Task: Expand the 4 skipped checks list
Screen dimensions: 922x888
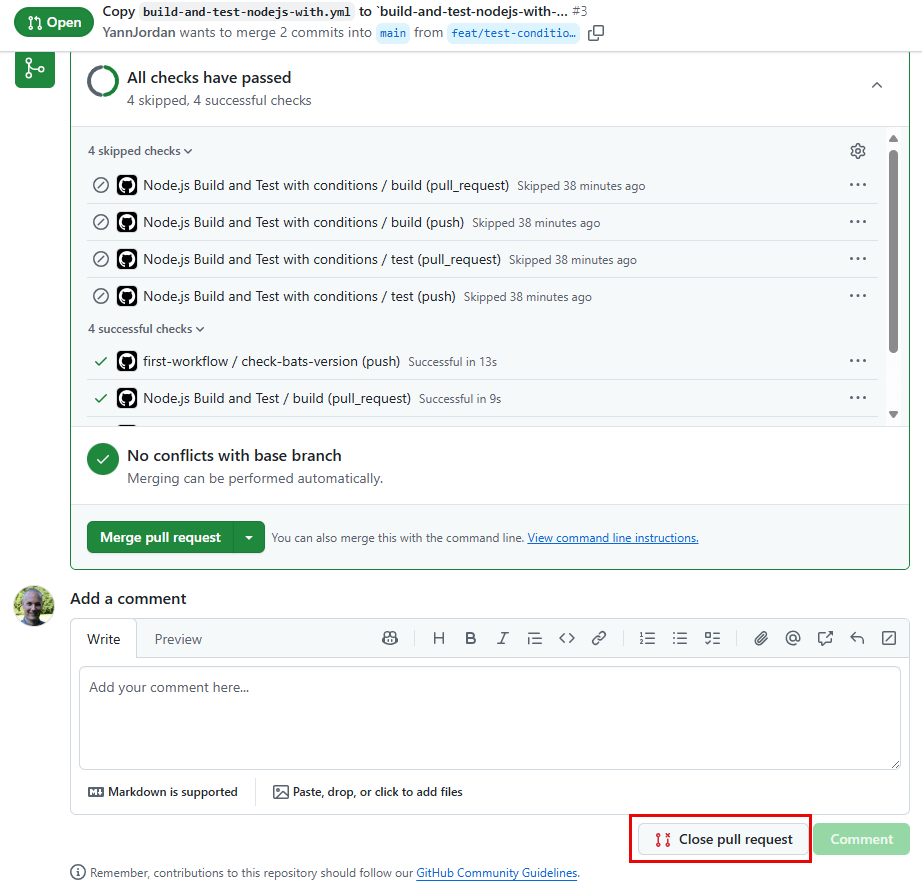Action: [x=139, y=150]
